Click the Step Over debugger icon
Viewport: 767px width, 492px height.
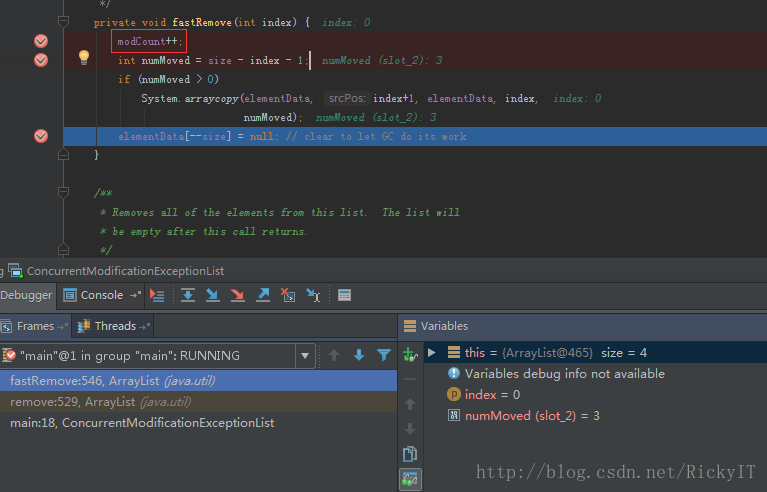(x=188, y=295)
